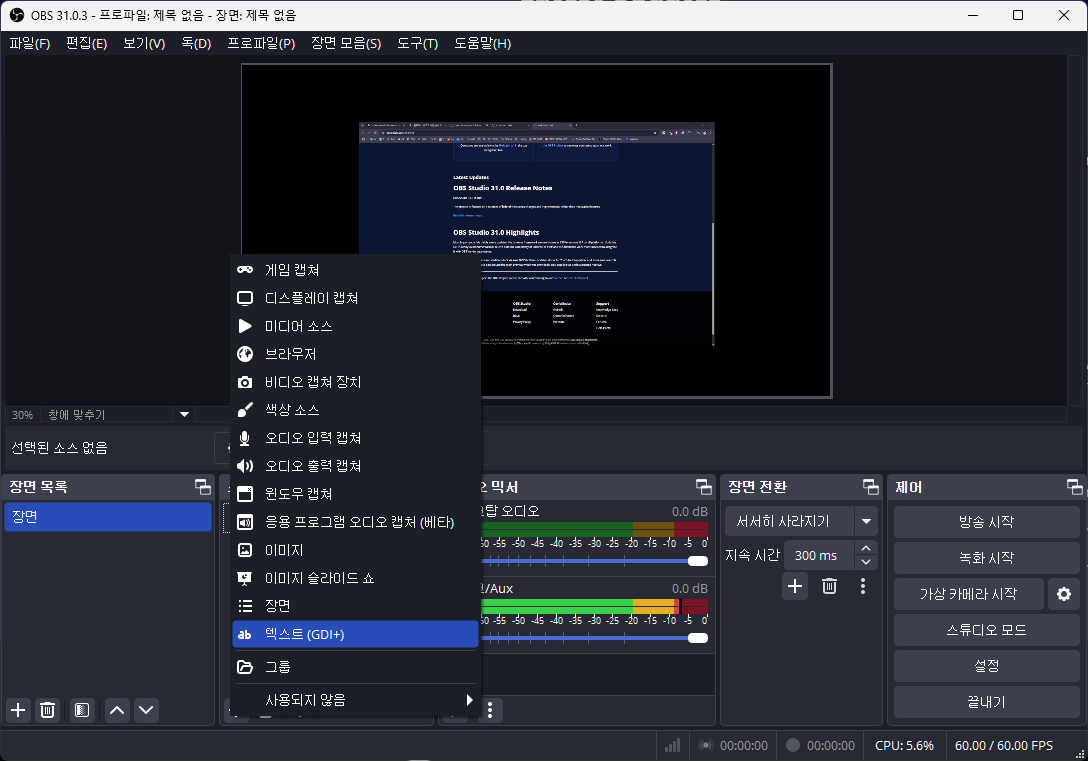
Task: Open 설정 from controls panel
Action: click(x=986, y=666)
